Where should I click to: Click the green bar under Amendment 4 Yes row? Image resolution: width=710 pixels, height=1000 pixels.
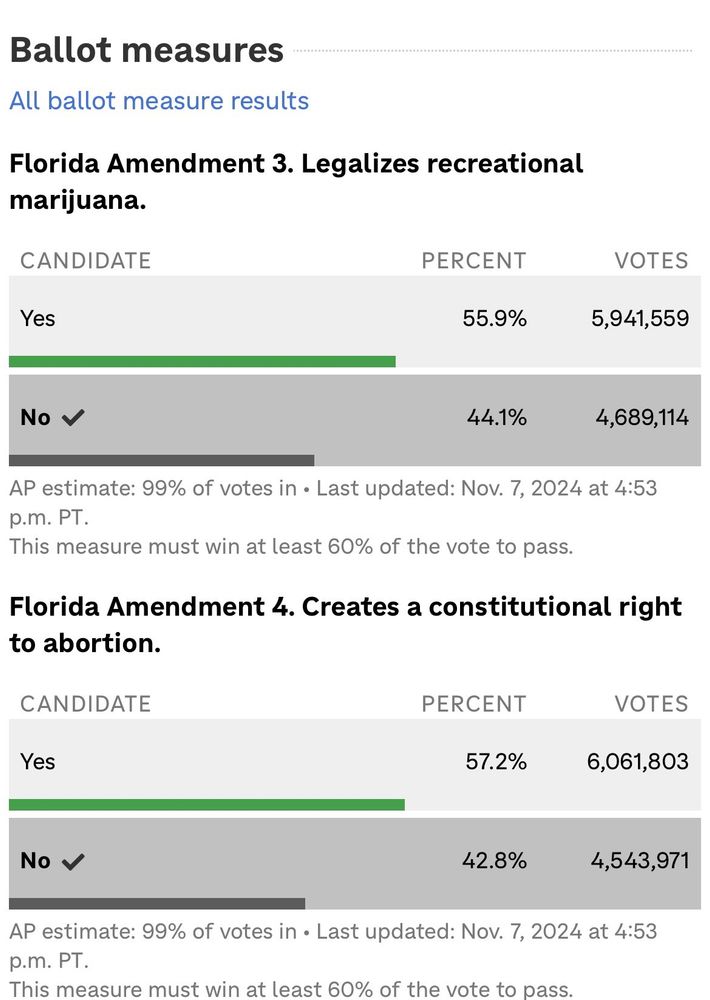[x=205, y=804]
